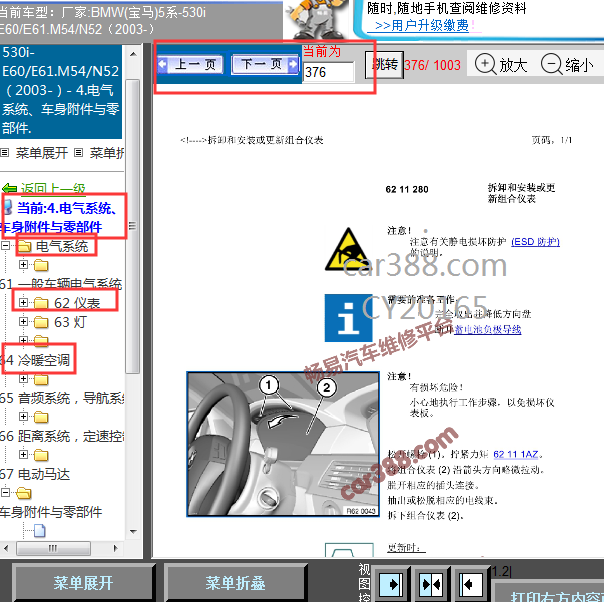The width and height of the screenshot is (604, 602).
Task: Click sidebar horizontal scrollbar right arrow
Action: (116, 548)
